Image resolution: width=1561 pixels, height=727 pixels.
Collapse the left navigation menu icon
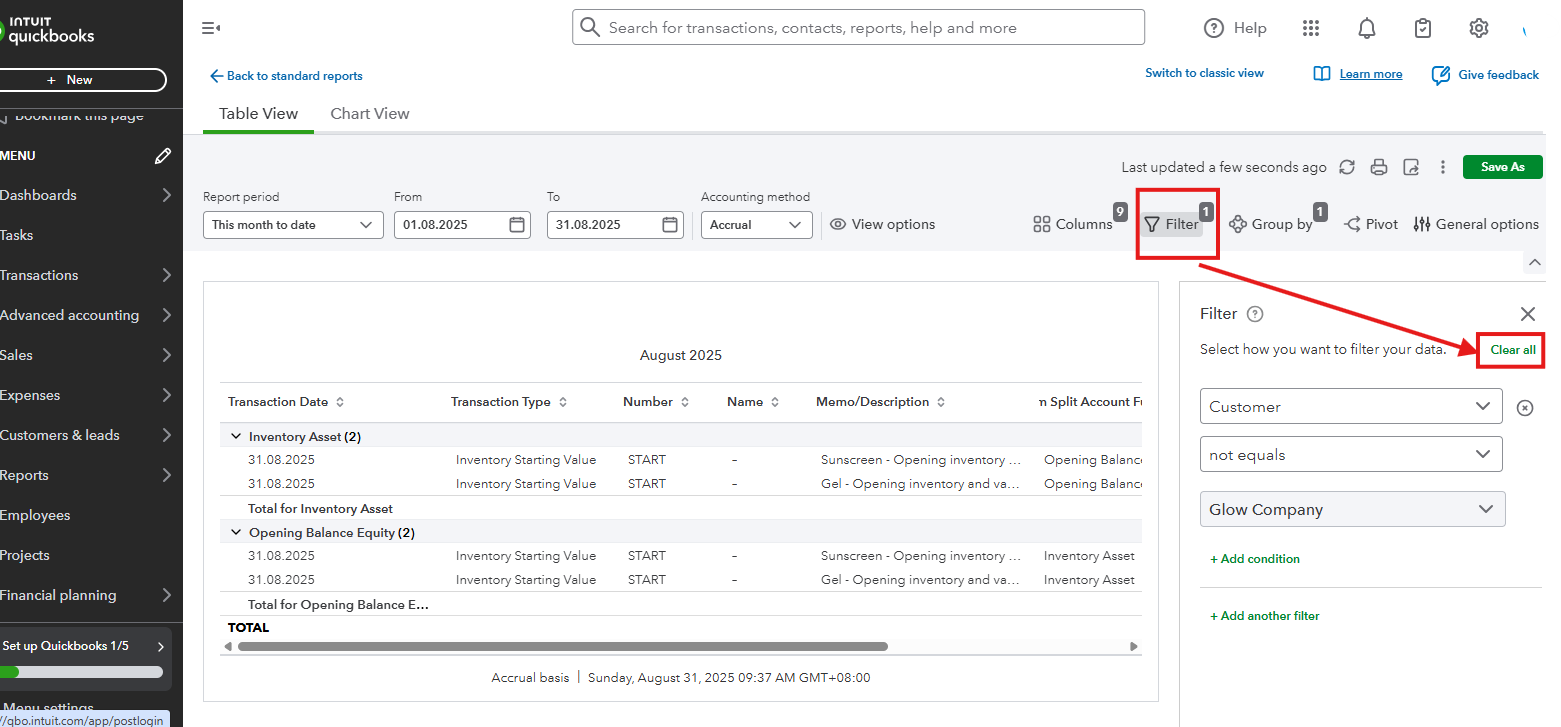[x=211, y=28]
